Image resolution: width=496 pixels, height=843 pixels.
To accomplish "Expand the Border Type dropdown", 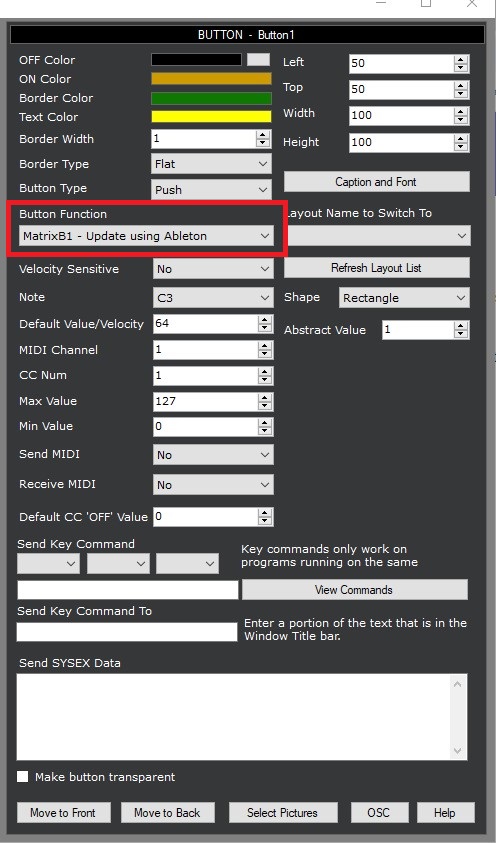I will tap(211, 164).
